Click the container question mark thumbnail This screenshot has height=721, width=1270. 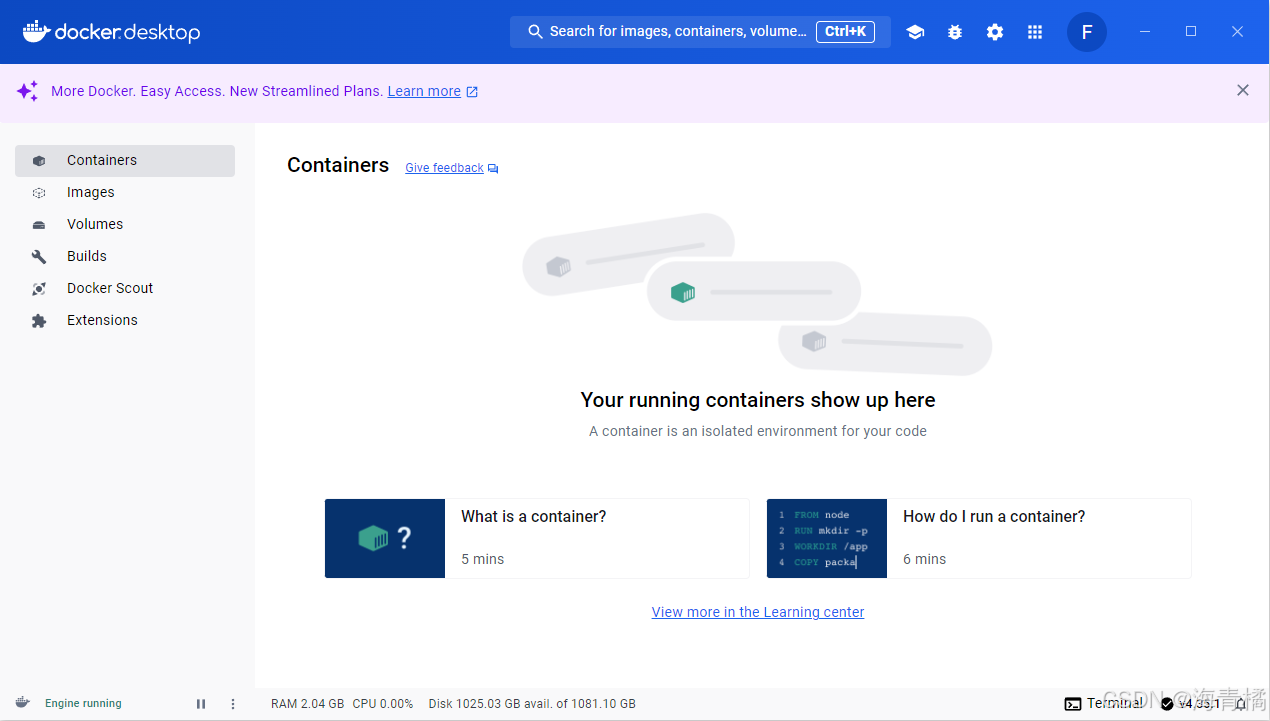click(385, 538)
